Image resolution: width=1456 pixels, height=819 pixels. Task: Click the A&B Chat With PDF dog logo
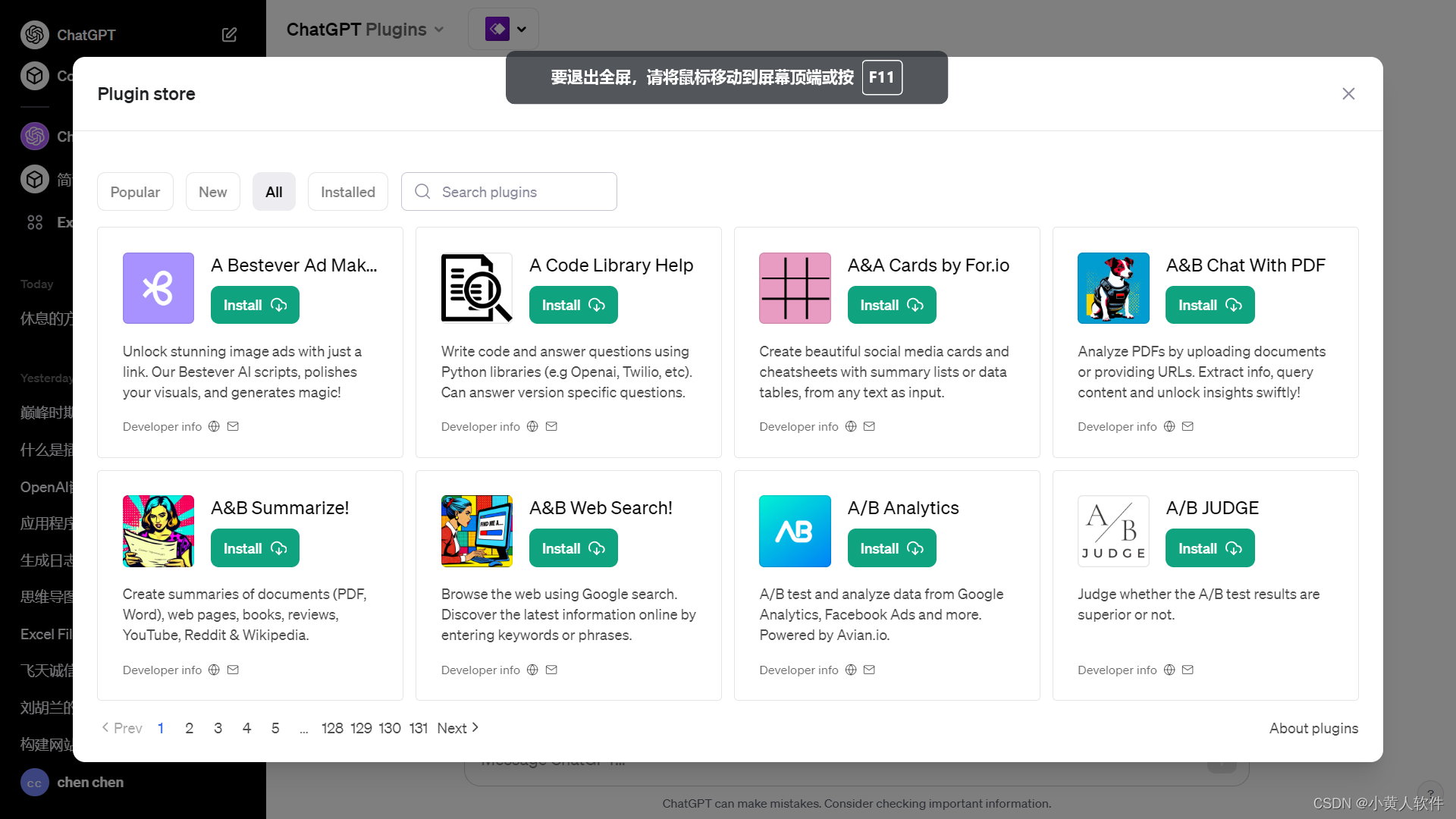(1113, 288)
